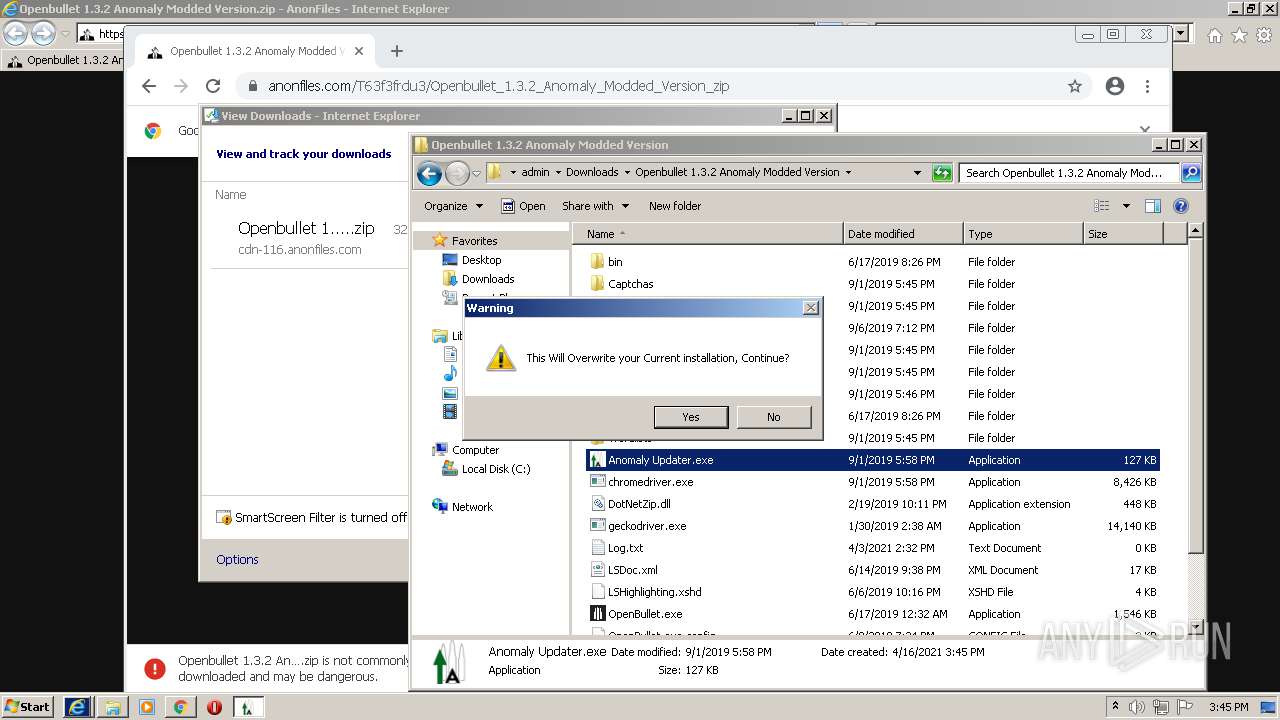
Task: Click the Downloads breadcrumb segment
Action: click(592, 172)
